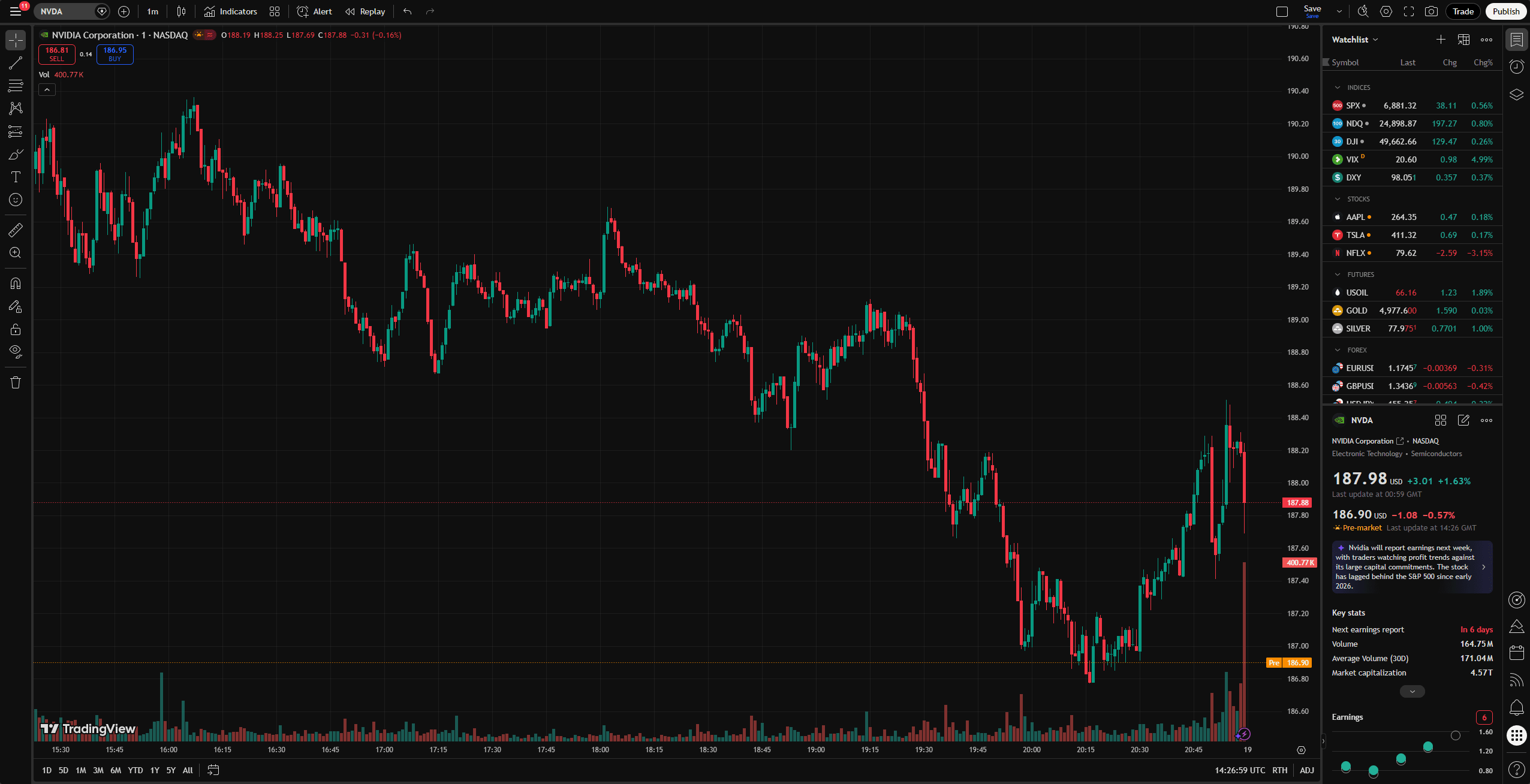Collapse the FUTURES watchlist section

pyautogui.click(x=1338, y=274)
